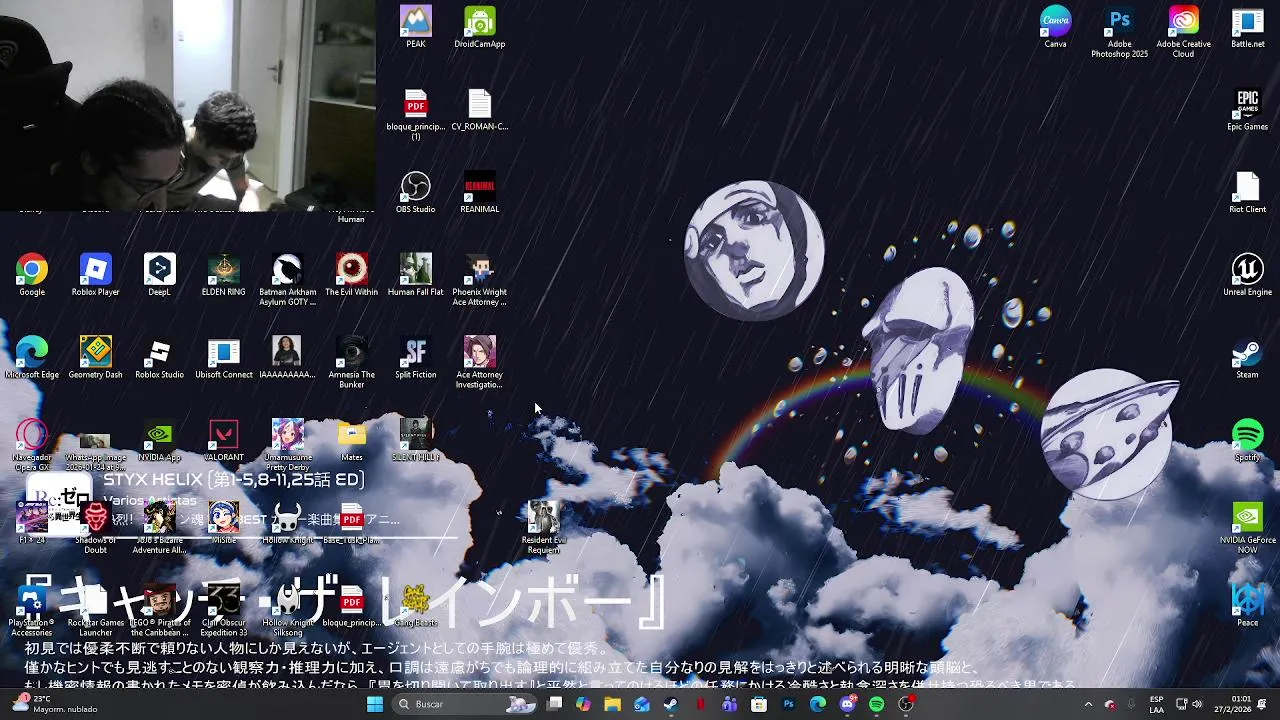Open the bloque_princip... (1) PDF under PEAK
Viewport: 1280px width, 720px height.
[416, 114]
